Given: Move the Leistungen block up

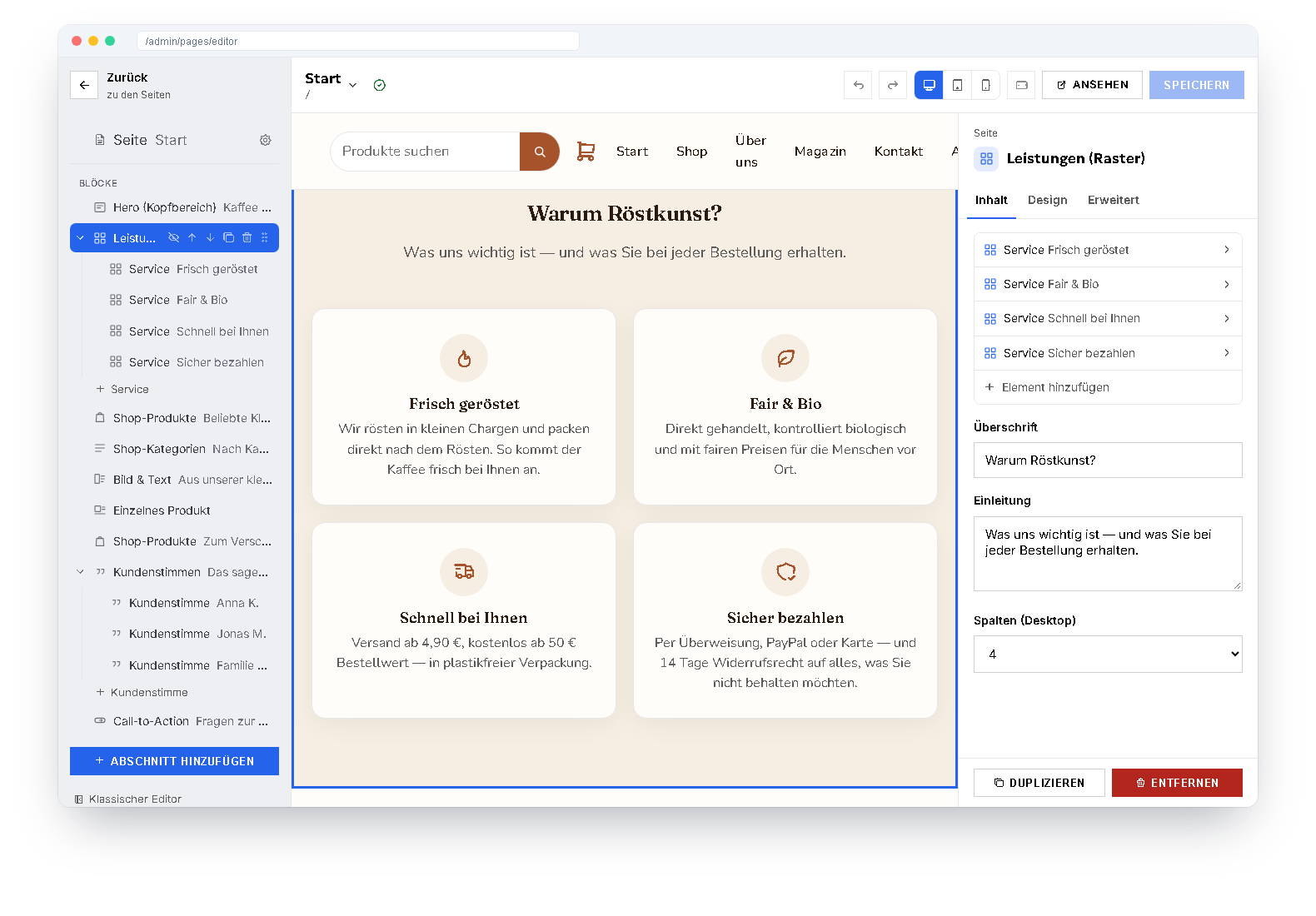Looking at the screenshot, I should 192,238.
